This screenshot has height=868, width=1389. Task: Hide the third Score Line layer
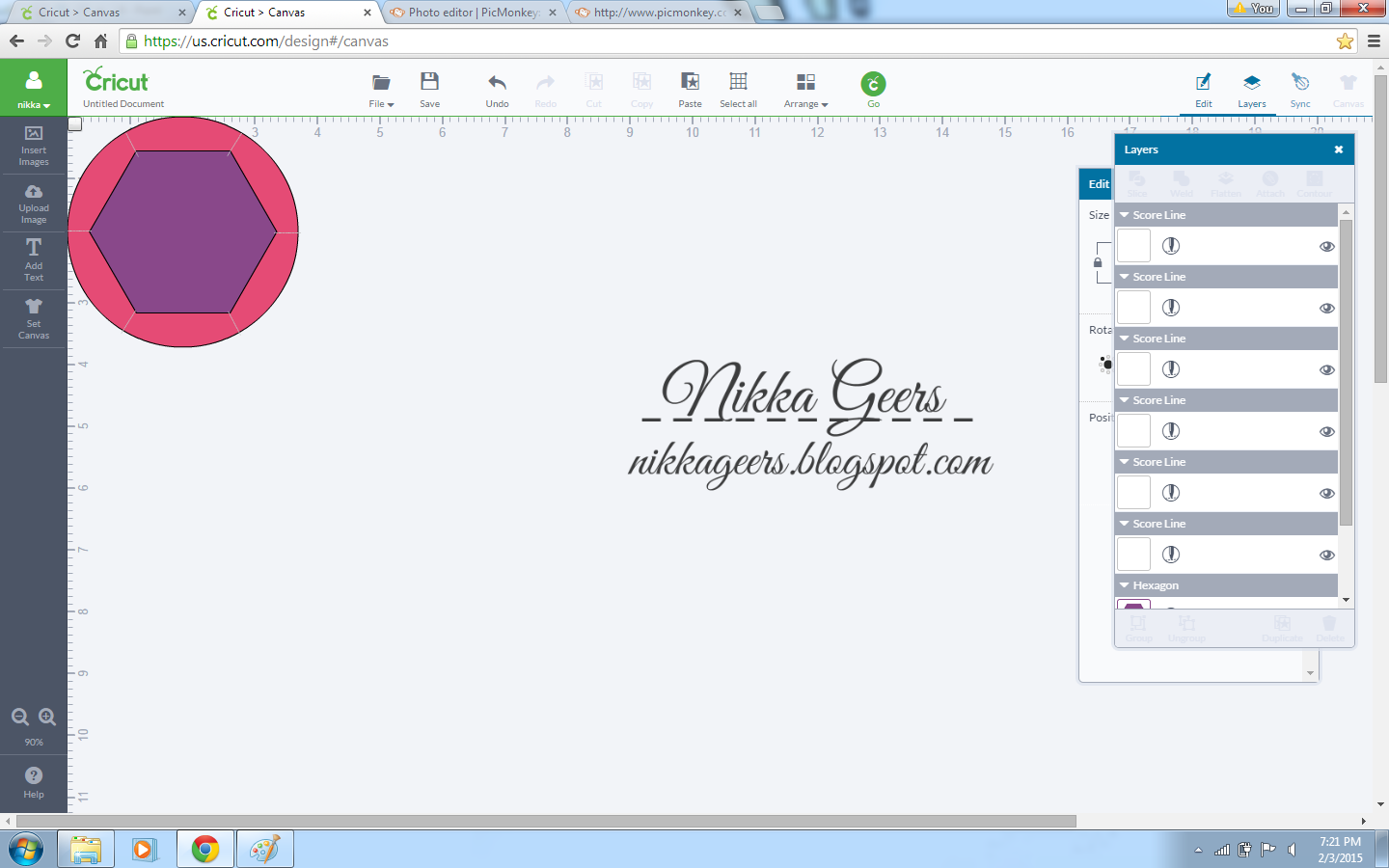coord(1327,369)
